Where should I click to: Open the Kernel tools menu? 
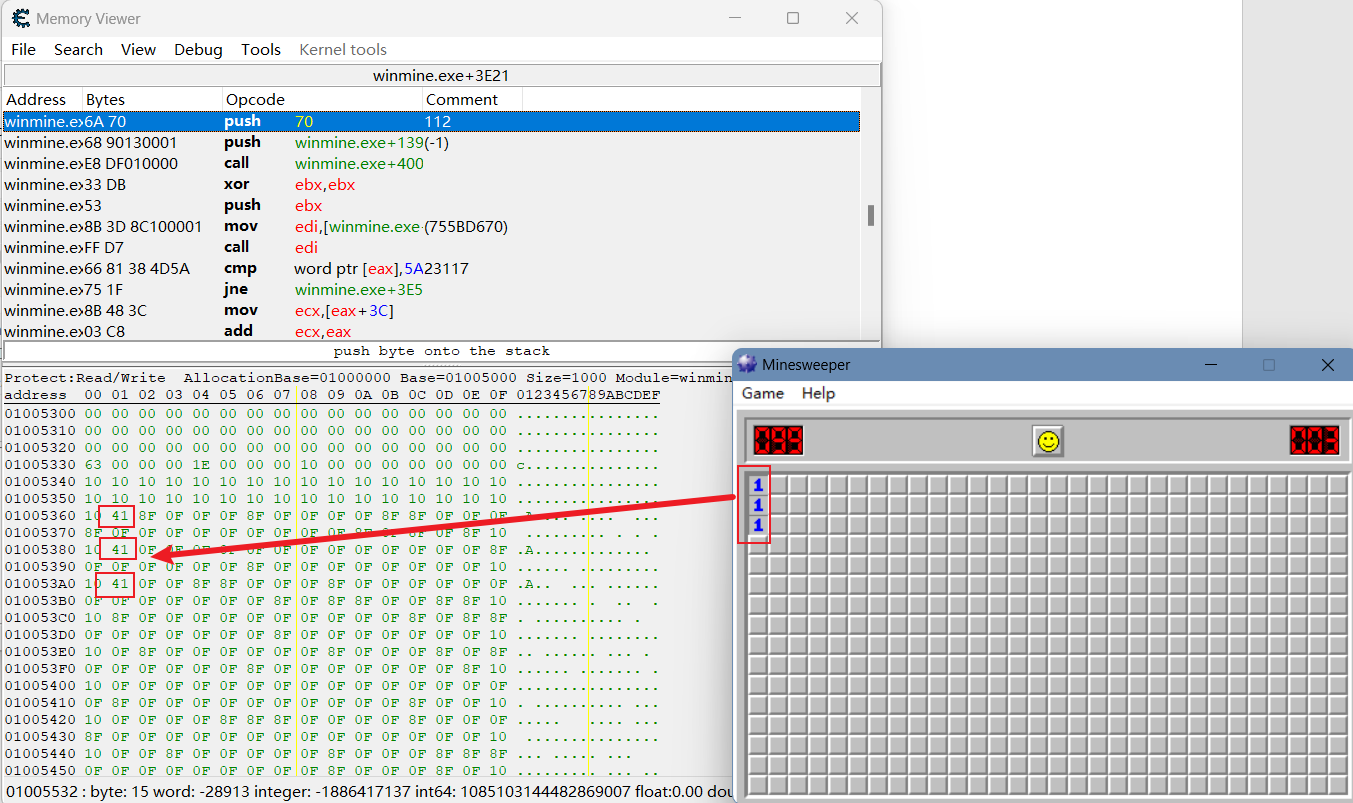point(343,49)
